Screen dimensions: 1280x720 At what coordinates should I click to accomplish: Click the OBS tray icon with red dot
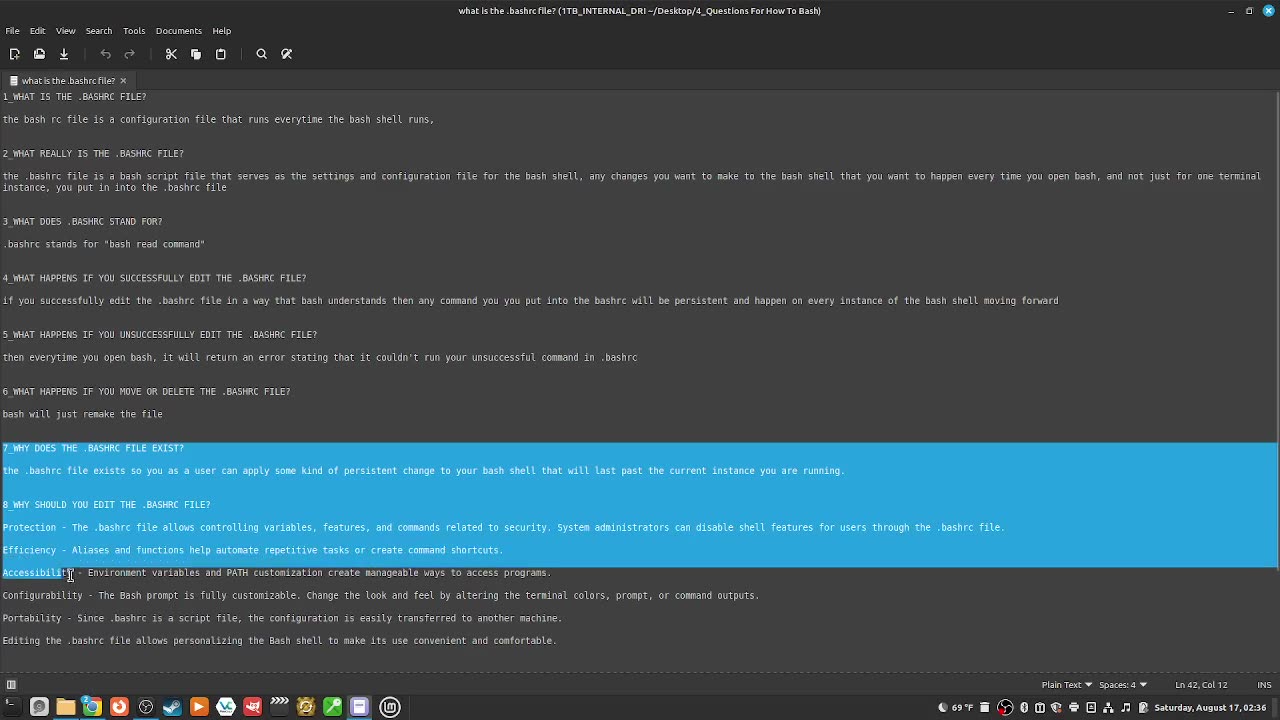tap(1006, 708)
